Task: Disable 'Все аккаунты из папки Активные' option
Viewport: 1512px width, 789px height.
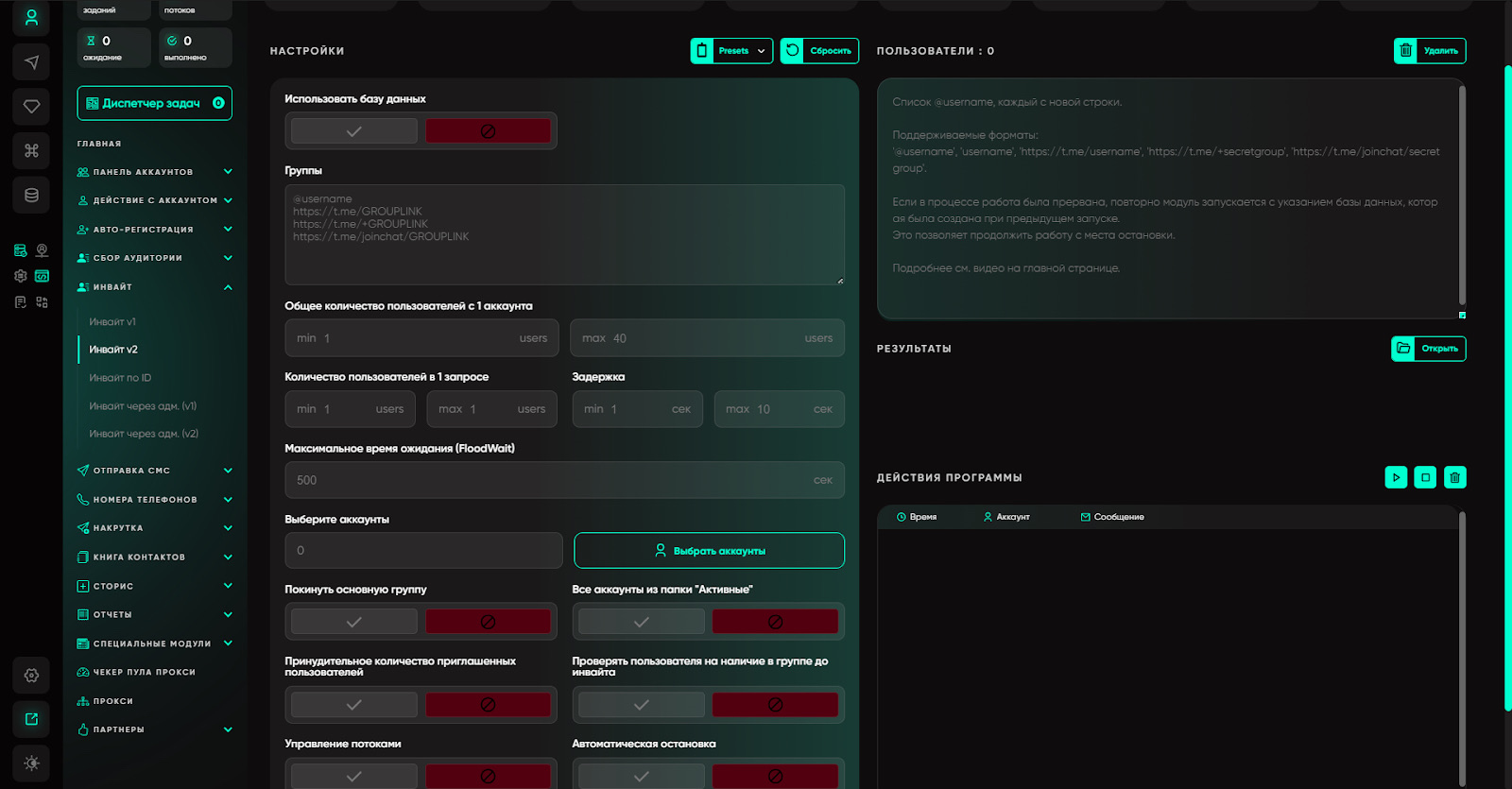Action: (775, 622)
